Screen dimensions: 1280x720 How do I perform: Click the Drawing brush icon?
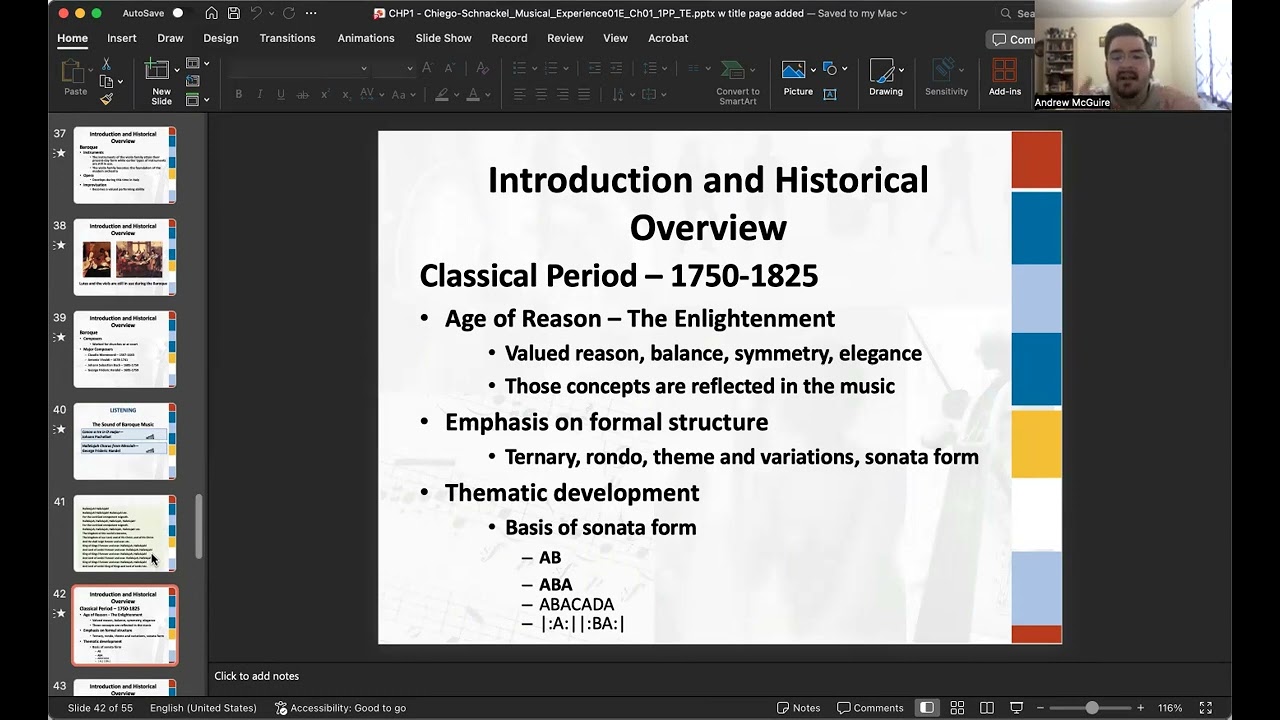pyautogui.click(x=881, y=70)
